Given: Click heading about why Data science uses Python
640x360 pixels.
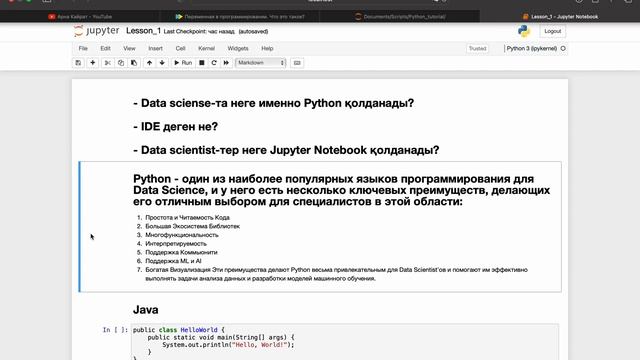Looking at the screenshot, I should click(x=273, y=103).
